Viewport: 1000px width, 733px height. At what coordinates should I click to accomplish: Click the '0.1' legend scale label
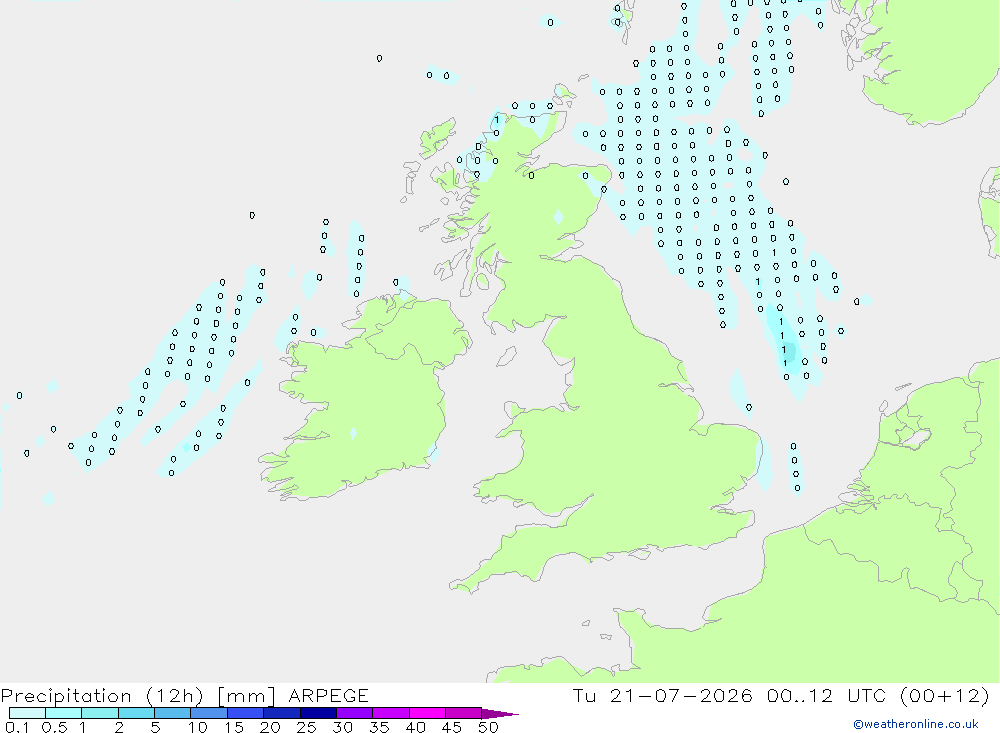tap(17, 727)
